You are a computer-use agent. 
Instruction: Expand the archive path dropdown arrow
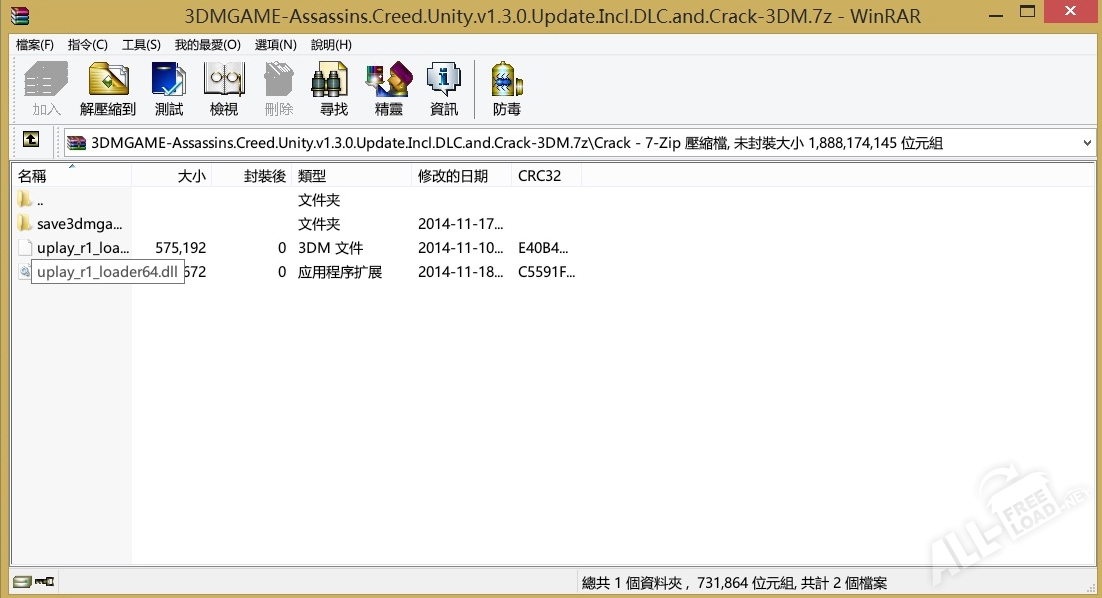click(x=1087, y=143)
